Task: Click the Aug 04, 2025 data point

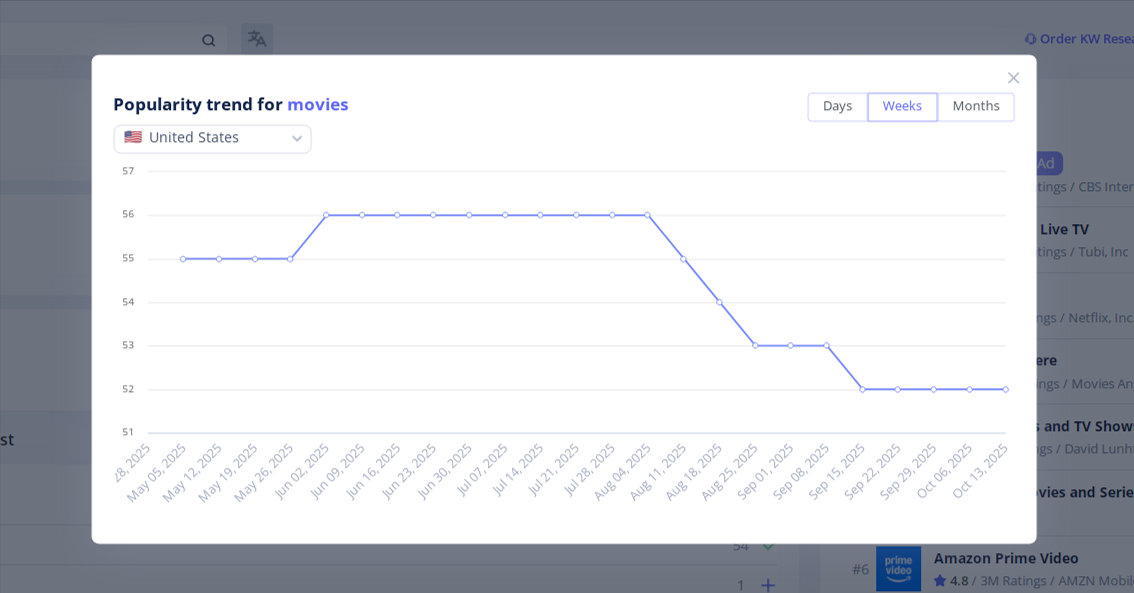Action: coord(647,215)
